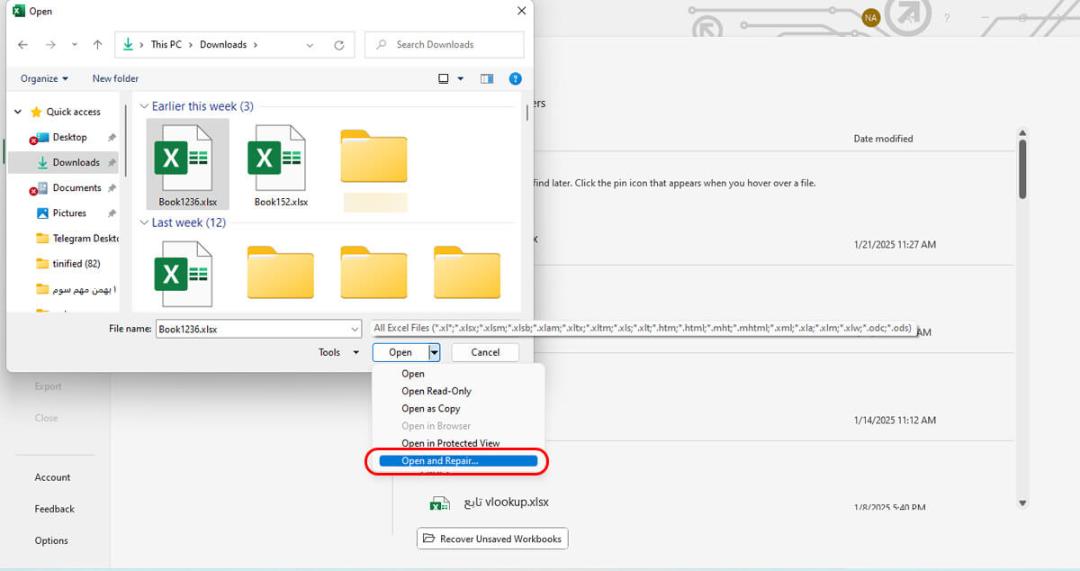Select the Excel file under Last week
The width and height of the screenshot is (1080, 571).
(x=183, y=273)
